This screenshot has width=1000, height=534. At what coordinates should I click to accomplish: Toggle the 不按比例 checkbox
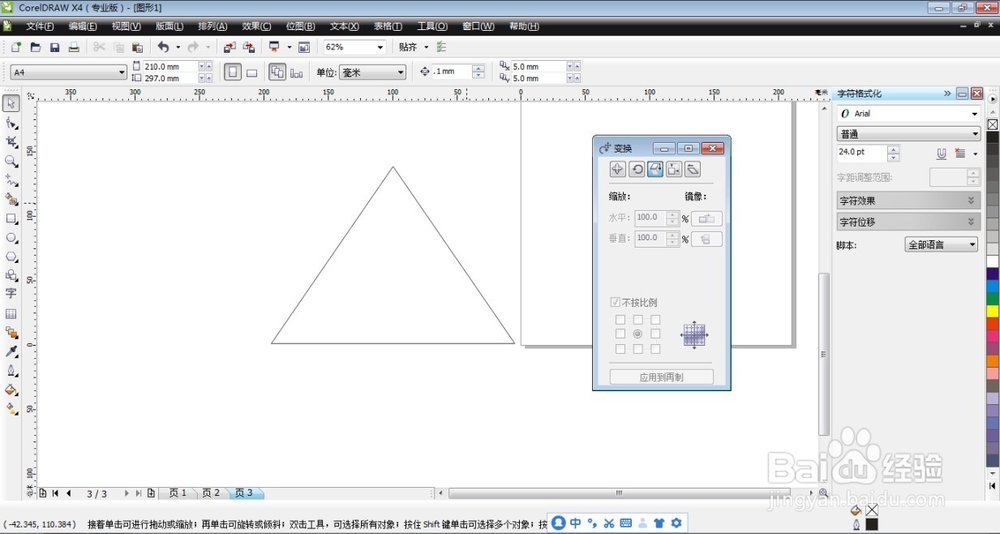pyautogui.click(x=615, y=302)
